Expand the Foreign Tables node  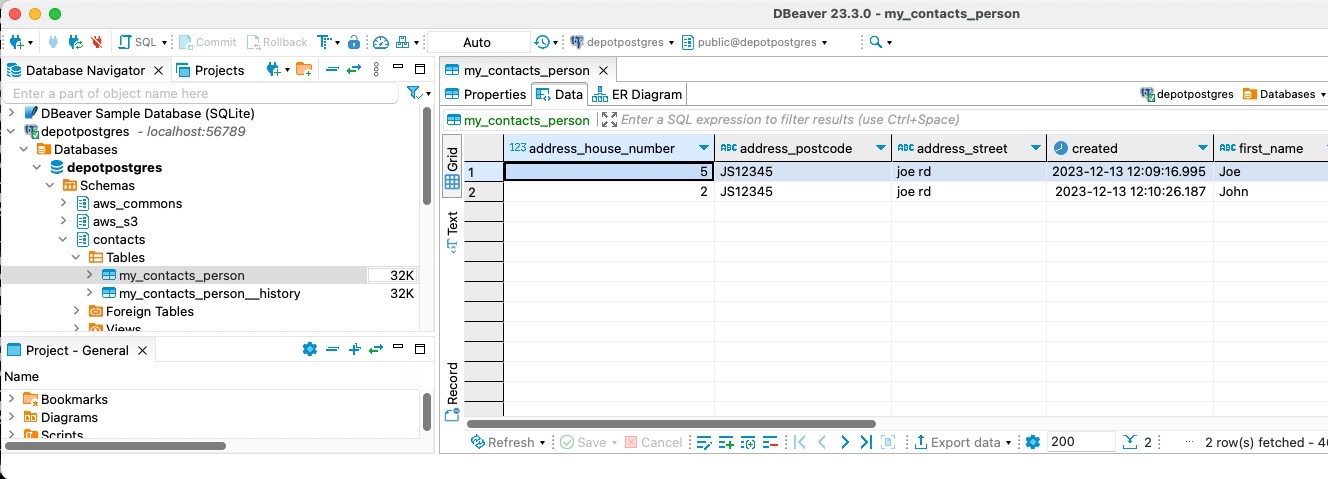(x=77, y=312)
